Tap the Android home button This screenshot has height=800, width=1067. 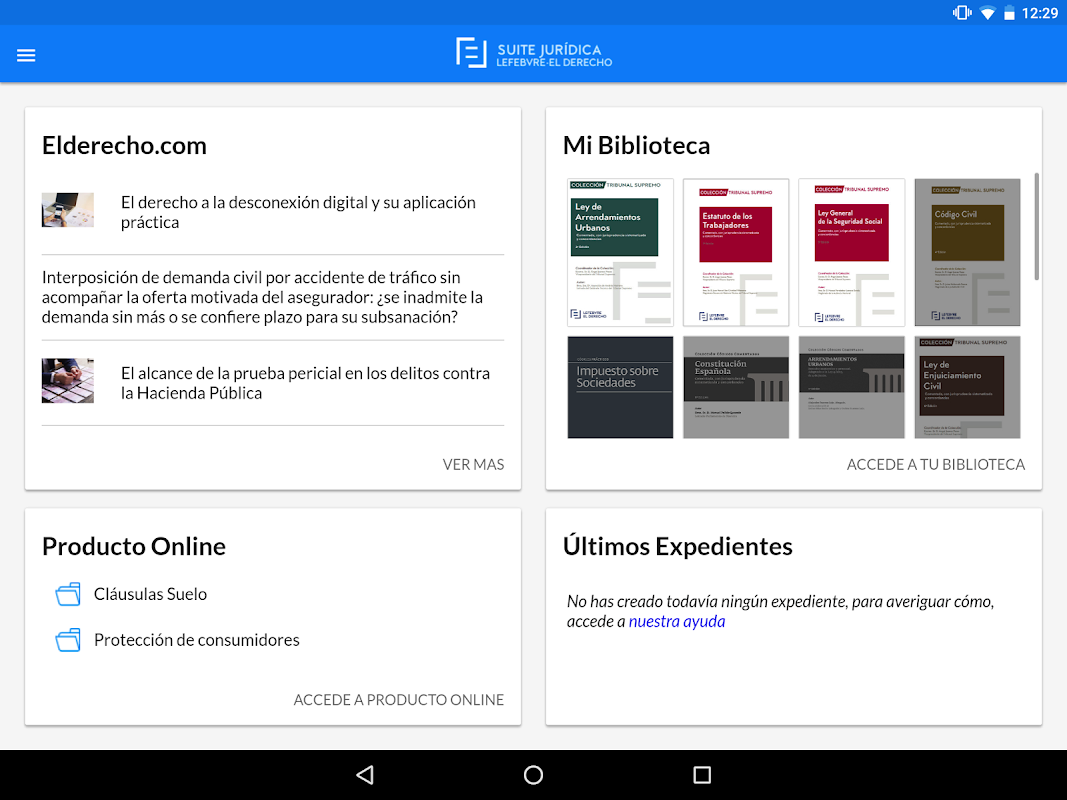coord(534,775)
